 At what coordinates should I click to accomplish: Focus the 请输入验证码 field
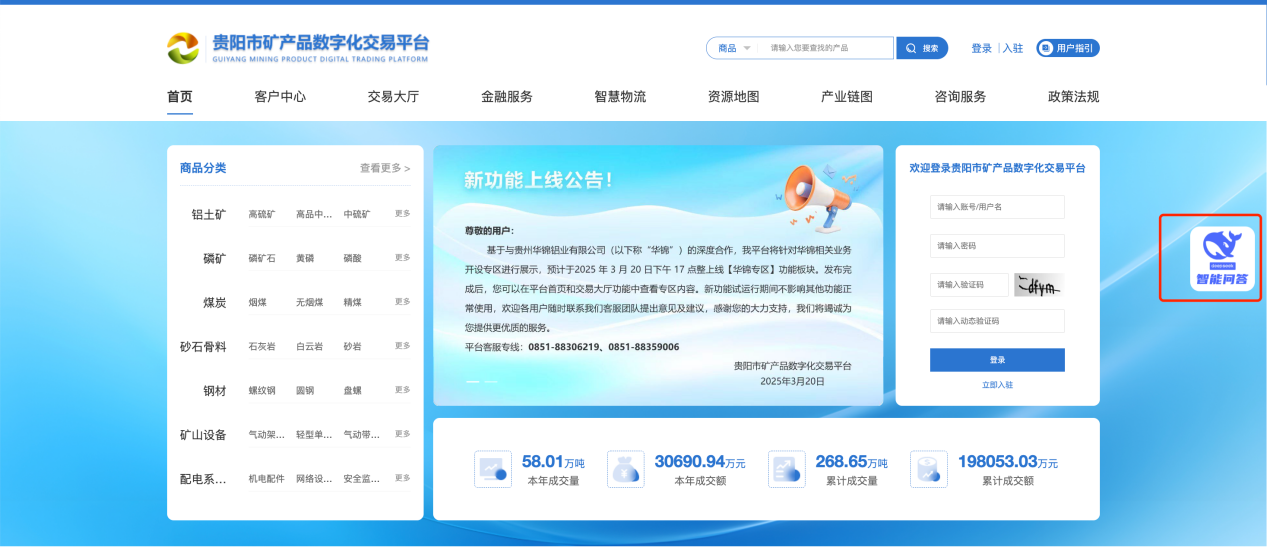tap(969, 285)
